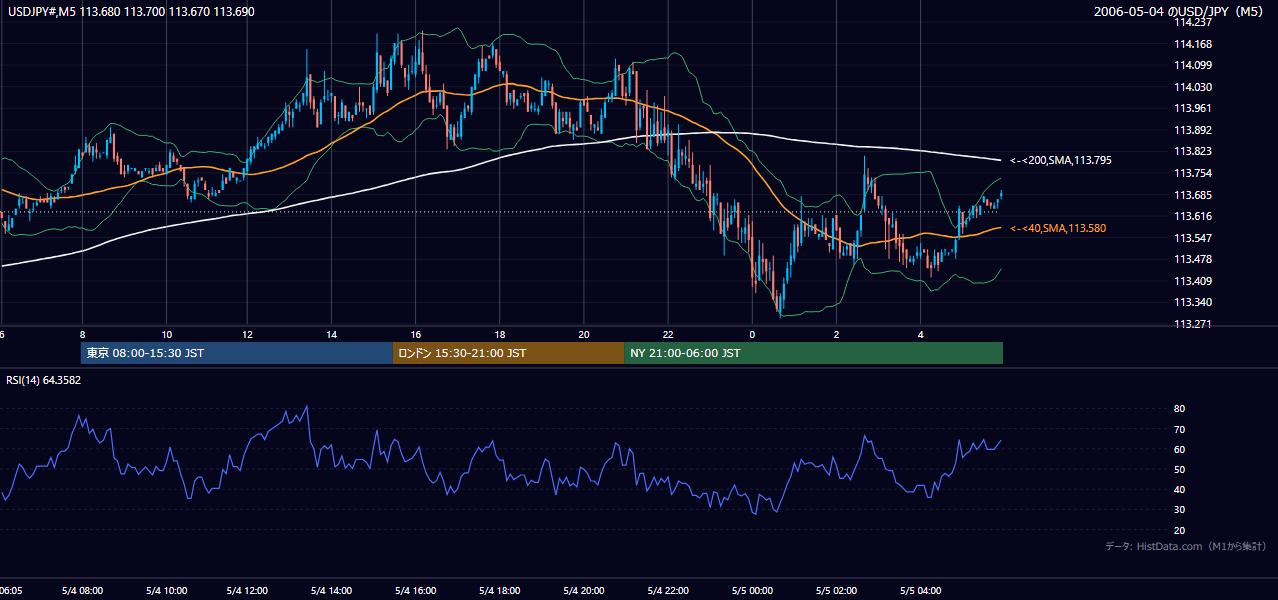Click bottom time axis label 5/4 14:00

click(x=331, y=591)
